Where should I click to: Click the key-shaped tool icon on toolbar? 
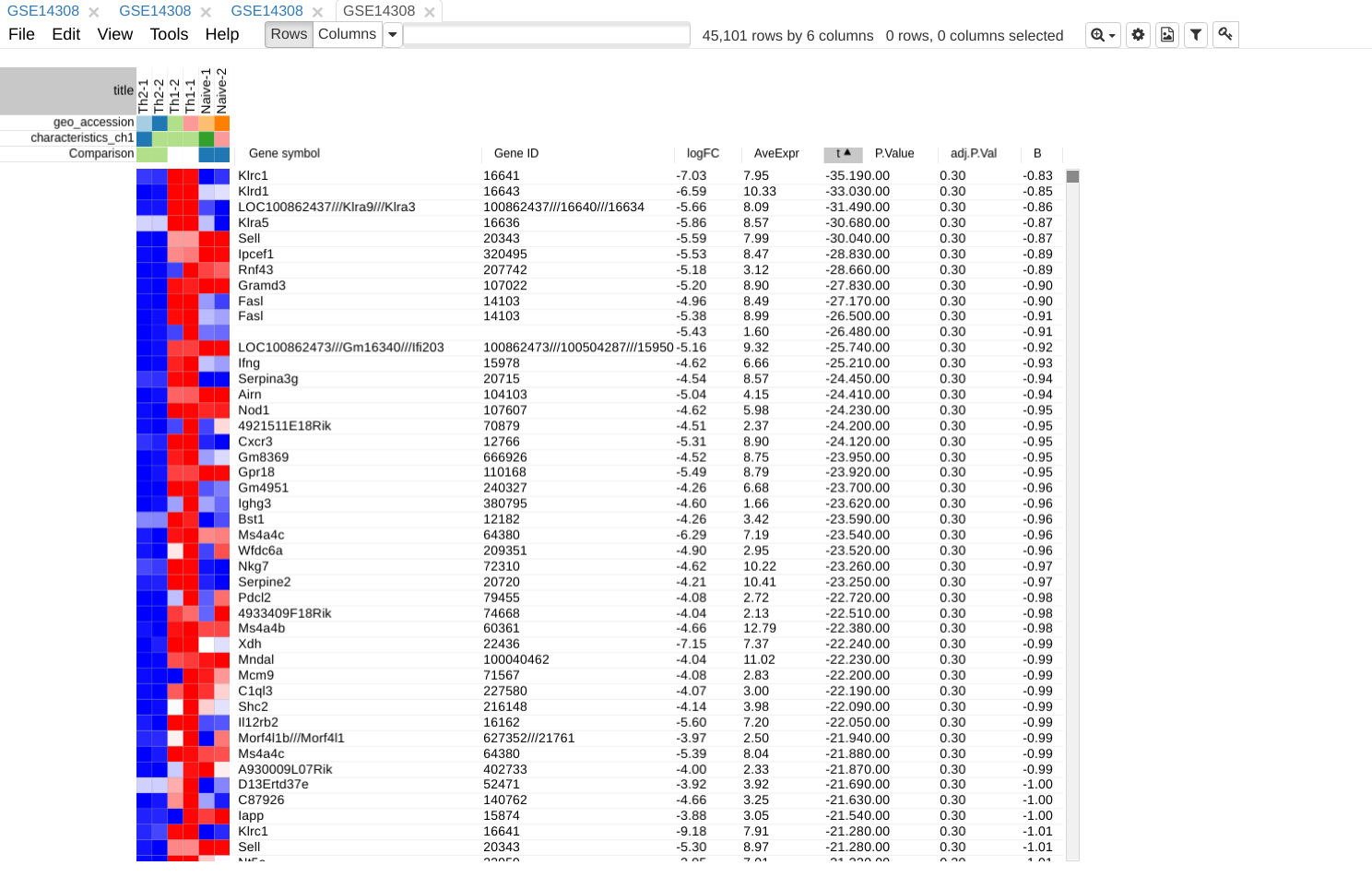[x=1225, y=34]
